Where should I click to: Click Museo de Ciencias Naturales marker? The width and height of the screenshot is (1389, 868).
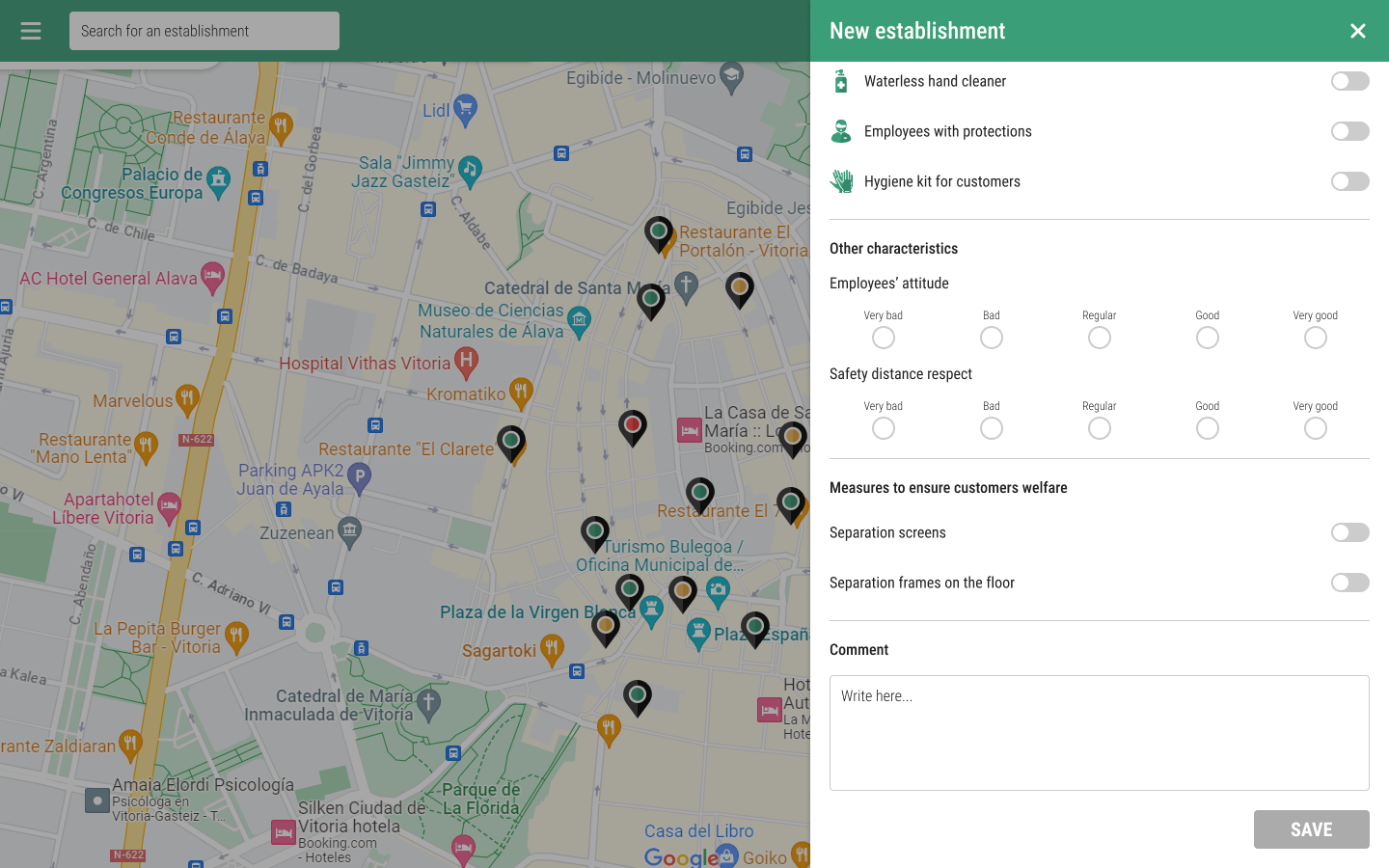(x=579, y=322)
